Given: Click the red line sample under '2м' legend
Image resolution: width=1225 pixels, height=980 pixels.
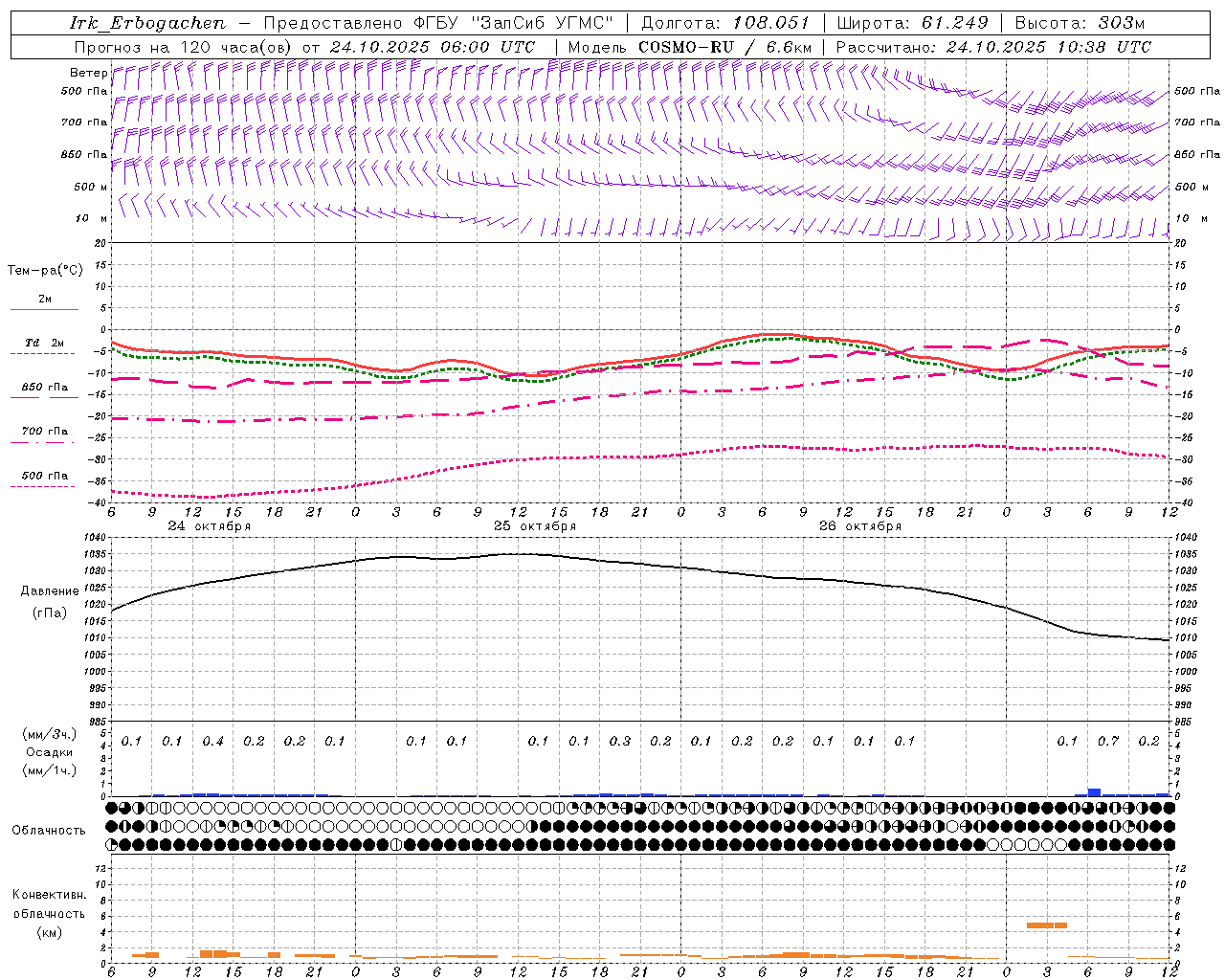Looking at the screenshot, I should click(44, 309).
